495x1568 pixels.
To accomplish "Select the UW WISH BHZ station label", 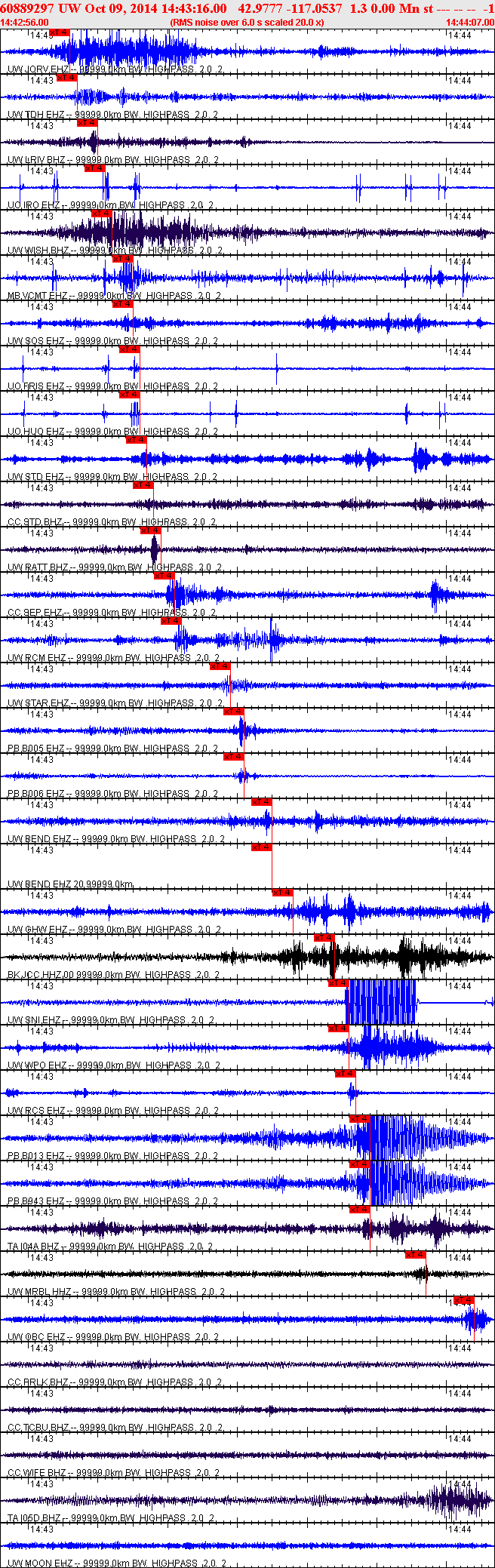I will (x=116, y=251).
